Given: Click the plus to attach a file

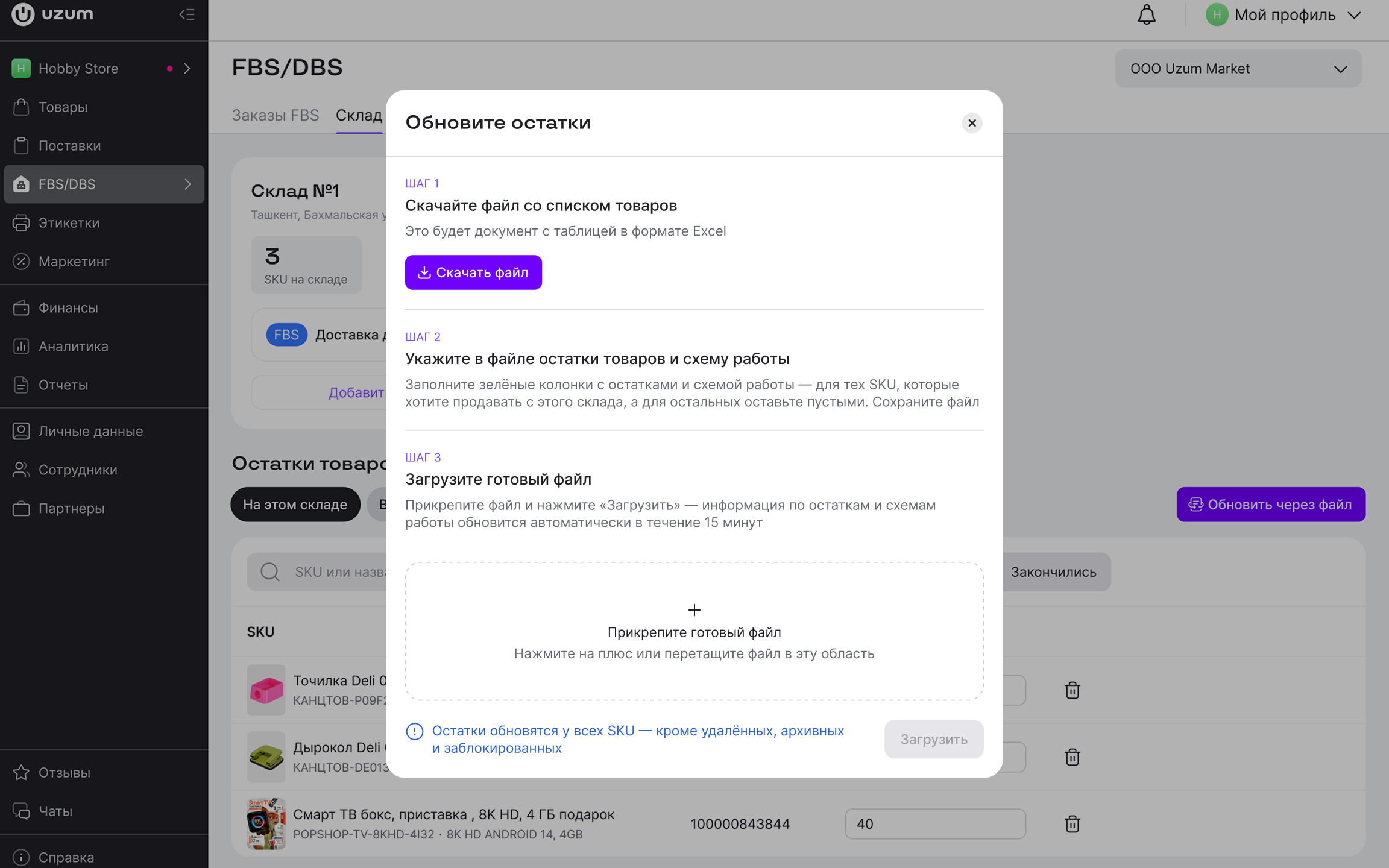Looking at the screenshot, I should point(694,610).
